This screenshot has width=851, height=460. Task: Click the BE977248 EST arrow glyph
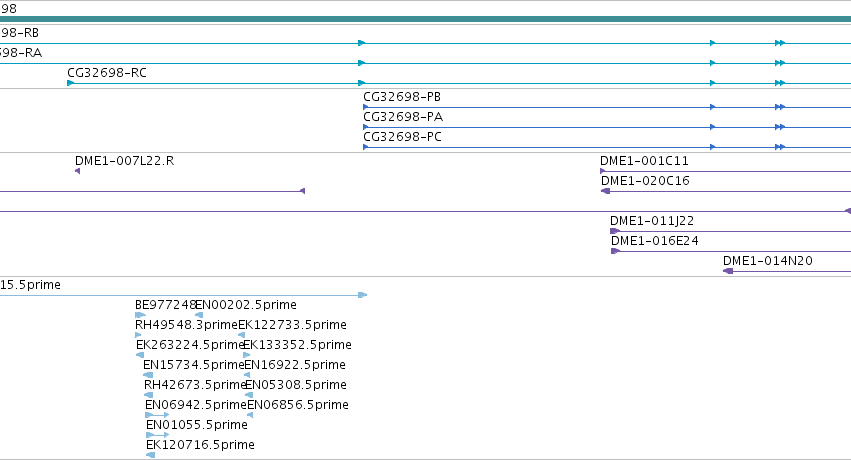[x=141, y=315]
